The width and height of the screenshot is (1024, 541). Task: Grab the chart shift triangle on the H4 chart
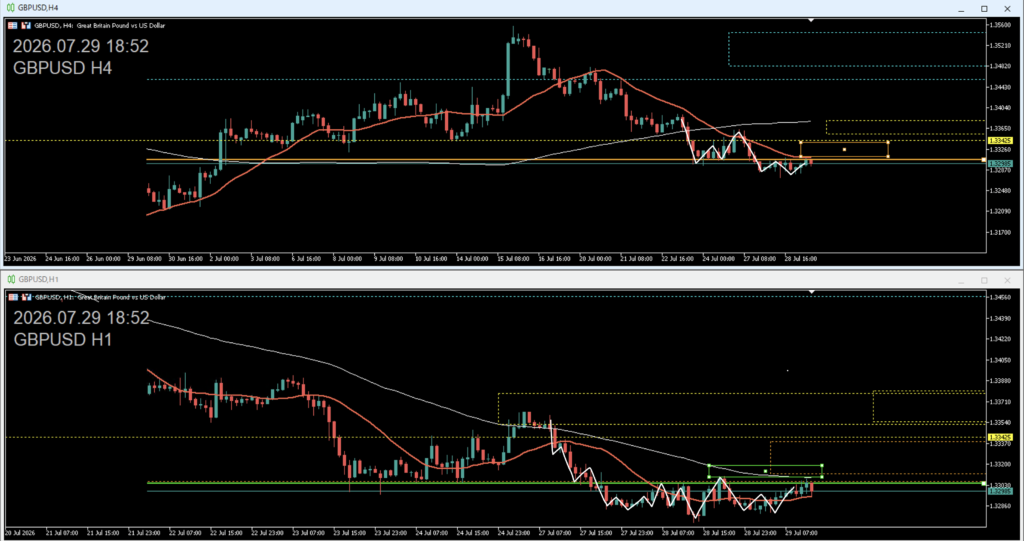(x=811, y=20)
